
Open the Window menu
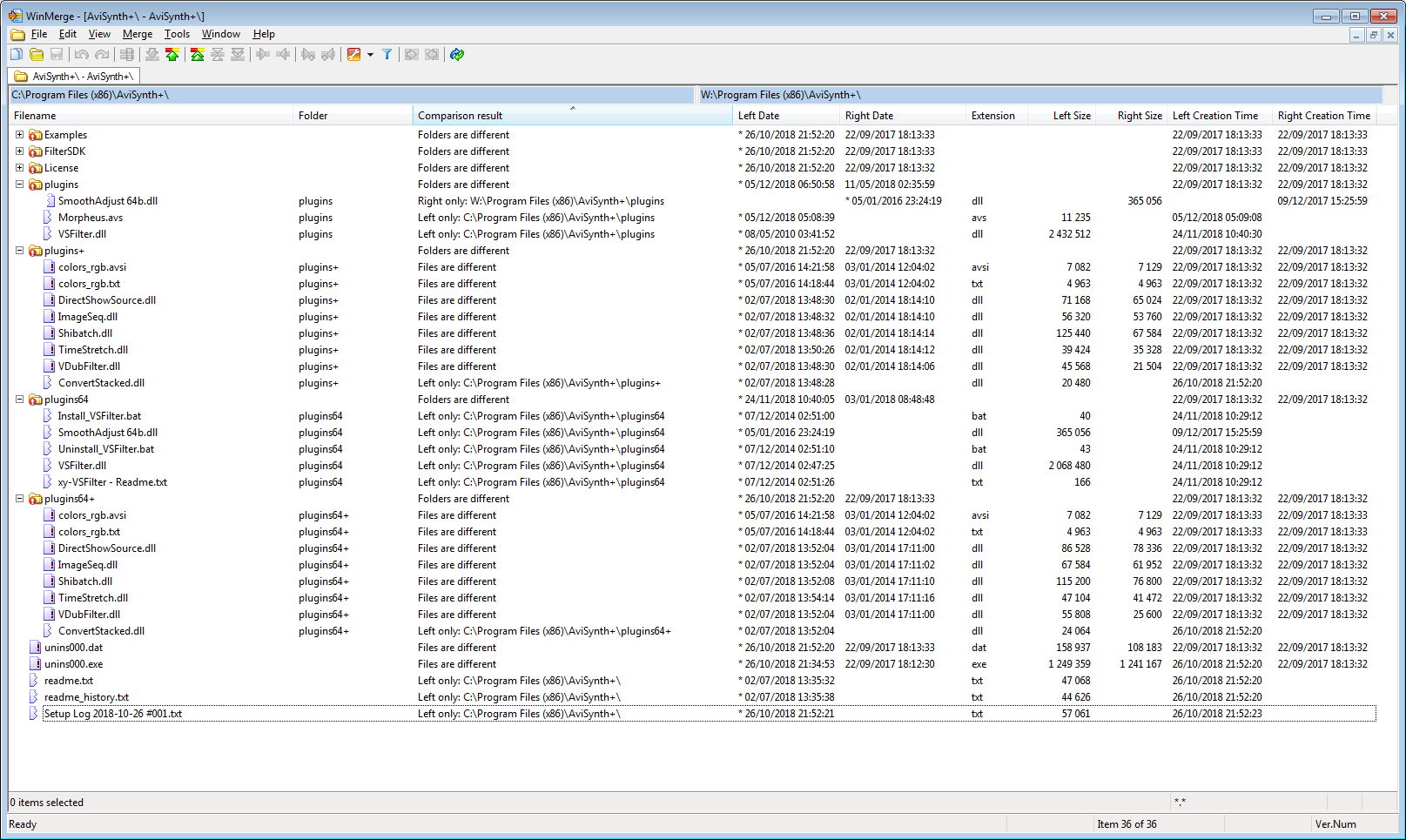tap(221, 34)
